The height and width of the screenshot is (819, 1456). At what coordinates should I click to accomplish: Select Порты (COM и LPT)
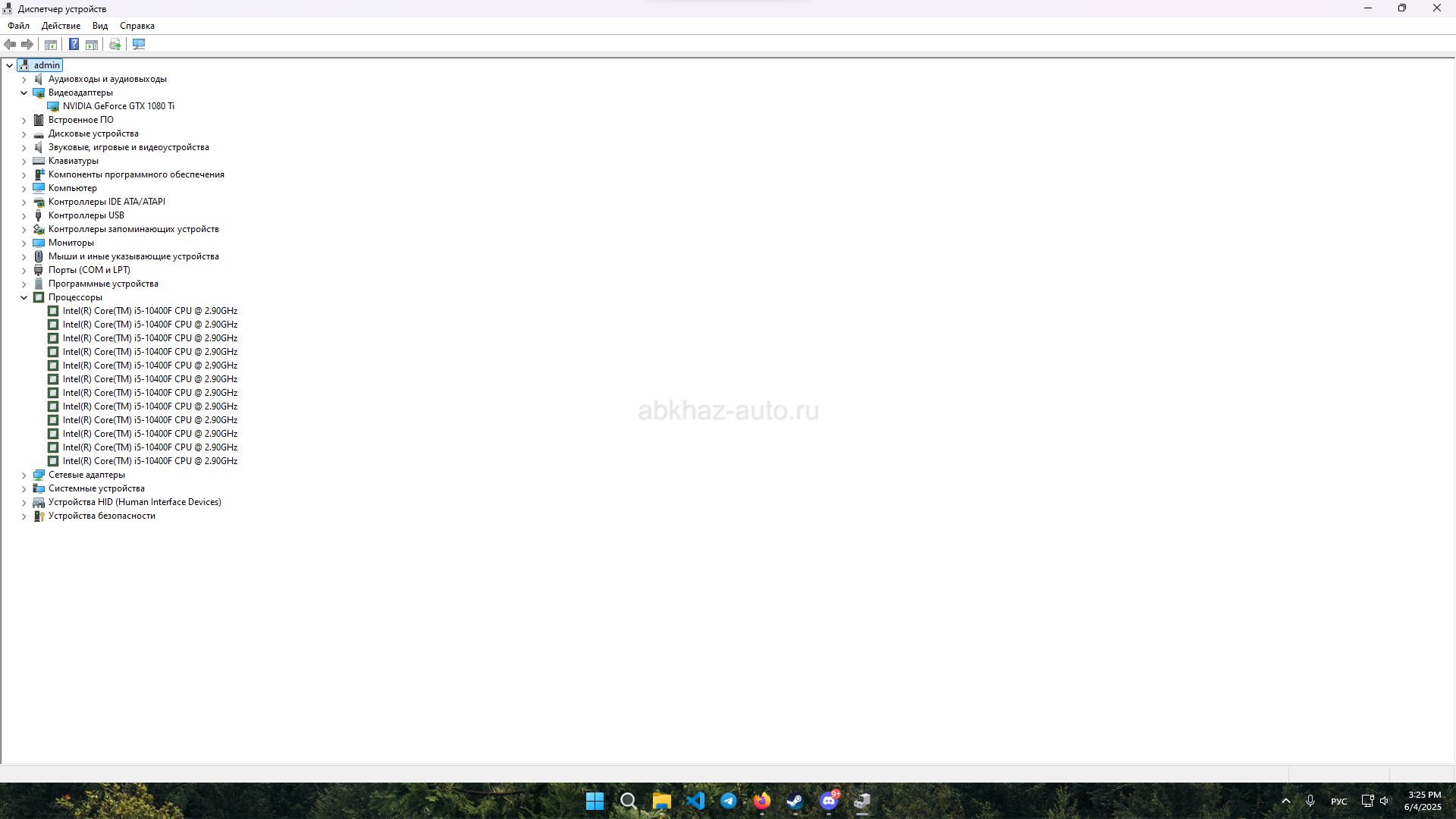(89, 270)
